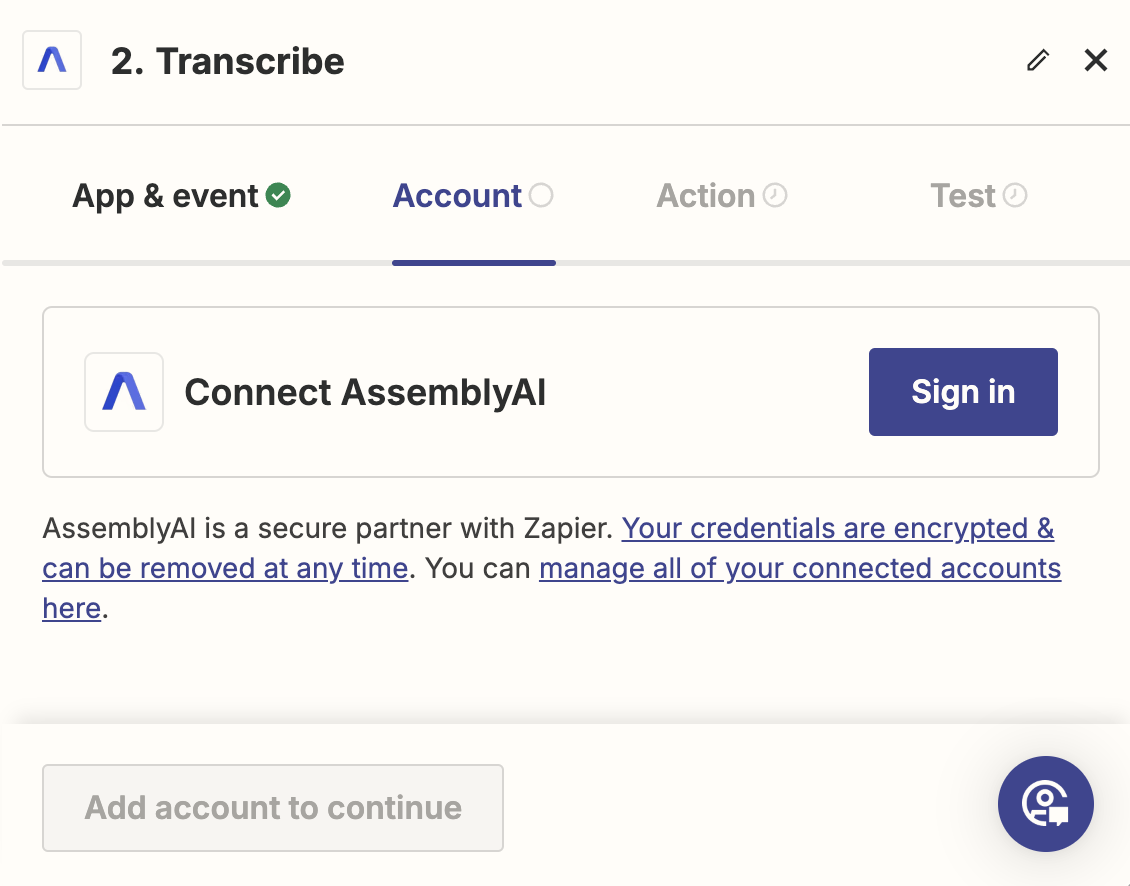Close the Transcribe step panel
This screenshot has height=886, width=1130.
tap(1096, 60)
